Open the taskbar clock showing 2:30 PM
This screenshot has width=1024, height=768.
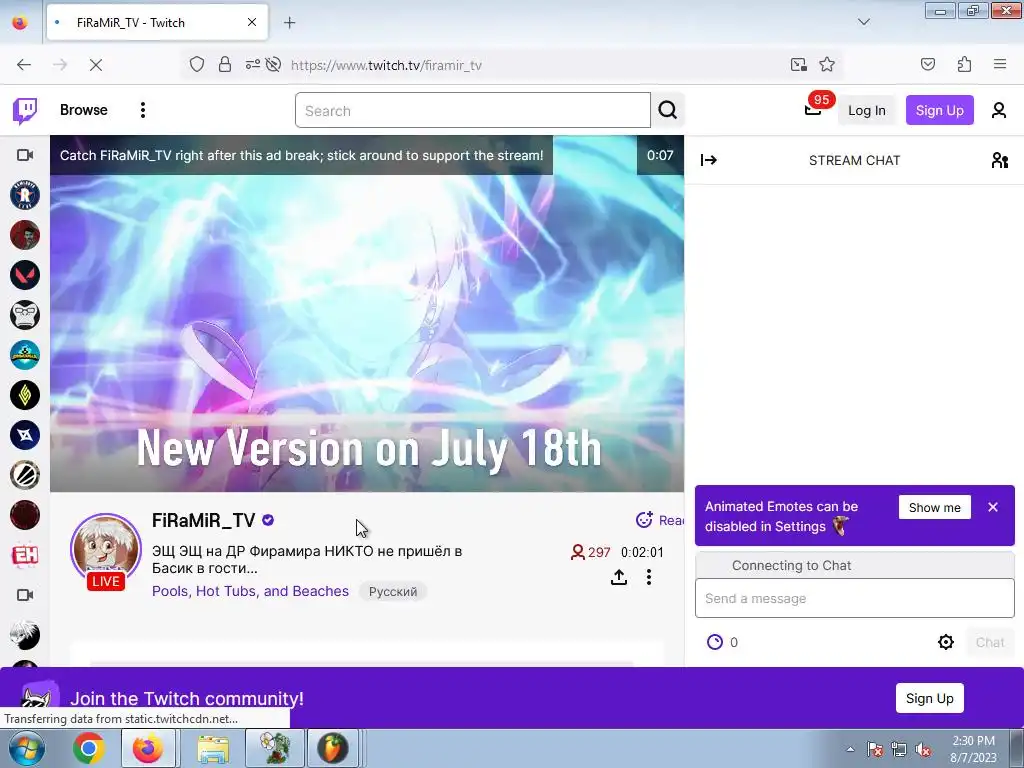[973, 749]
